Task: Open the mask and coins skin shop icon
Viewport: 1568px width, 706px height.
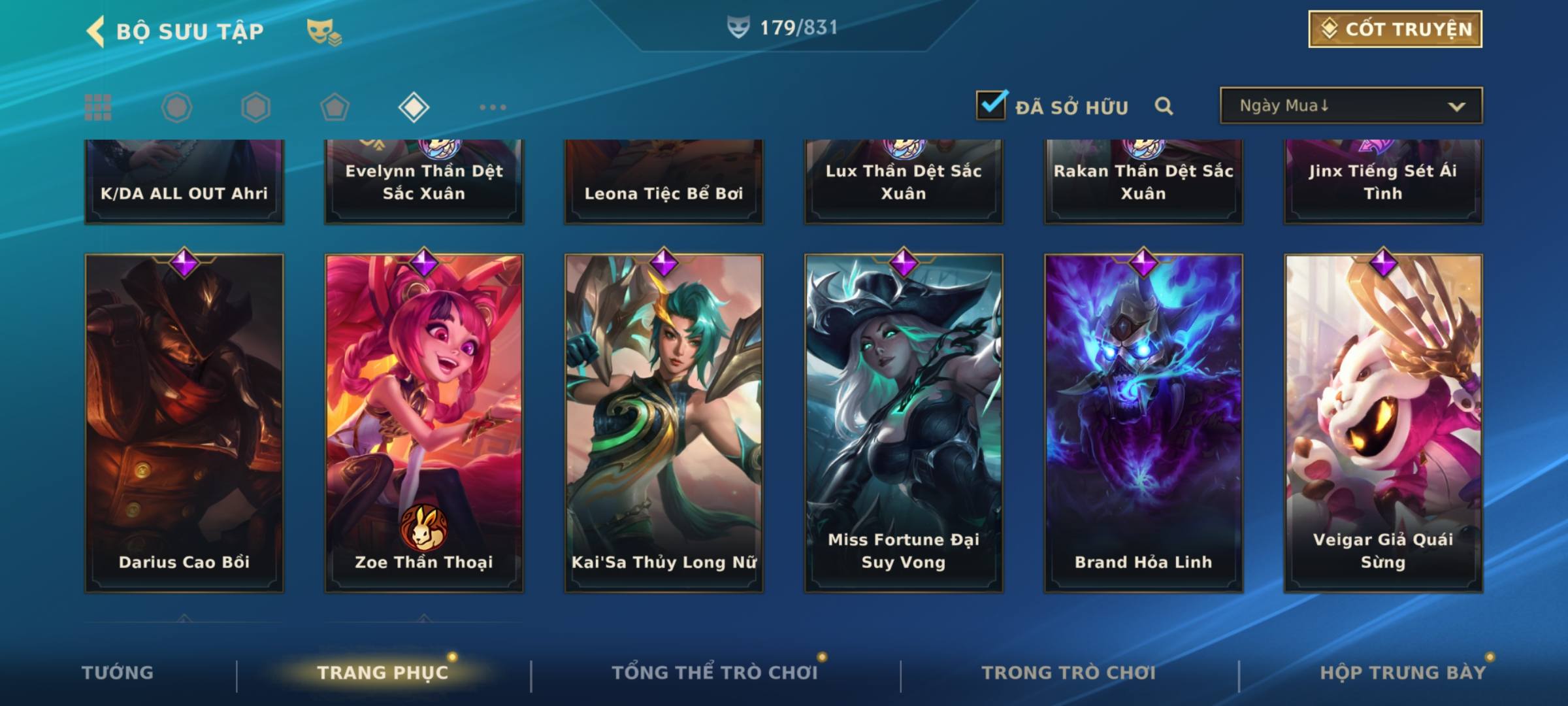Action: (324, 31)
